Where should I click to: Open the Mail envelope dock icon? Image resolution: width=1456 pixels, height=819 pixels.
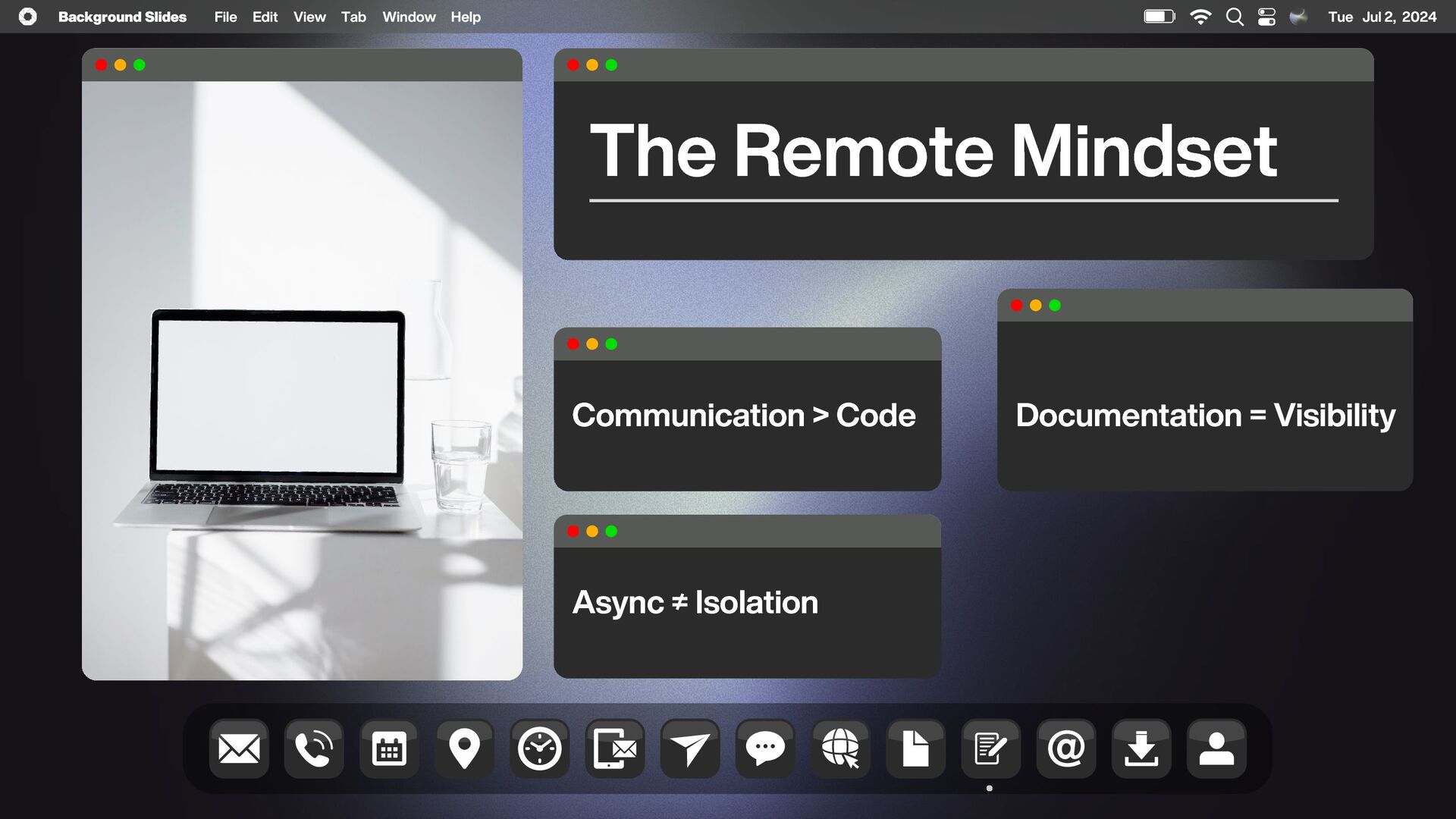click(x=239, y=749)
